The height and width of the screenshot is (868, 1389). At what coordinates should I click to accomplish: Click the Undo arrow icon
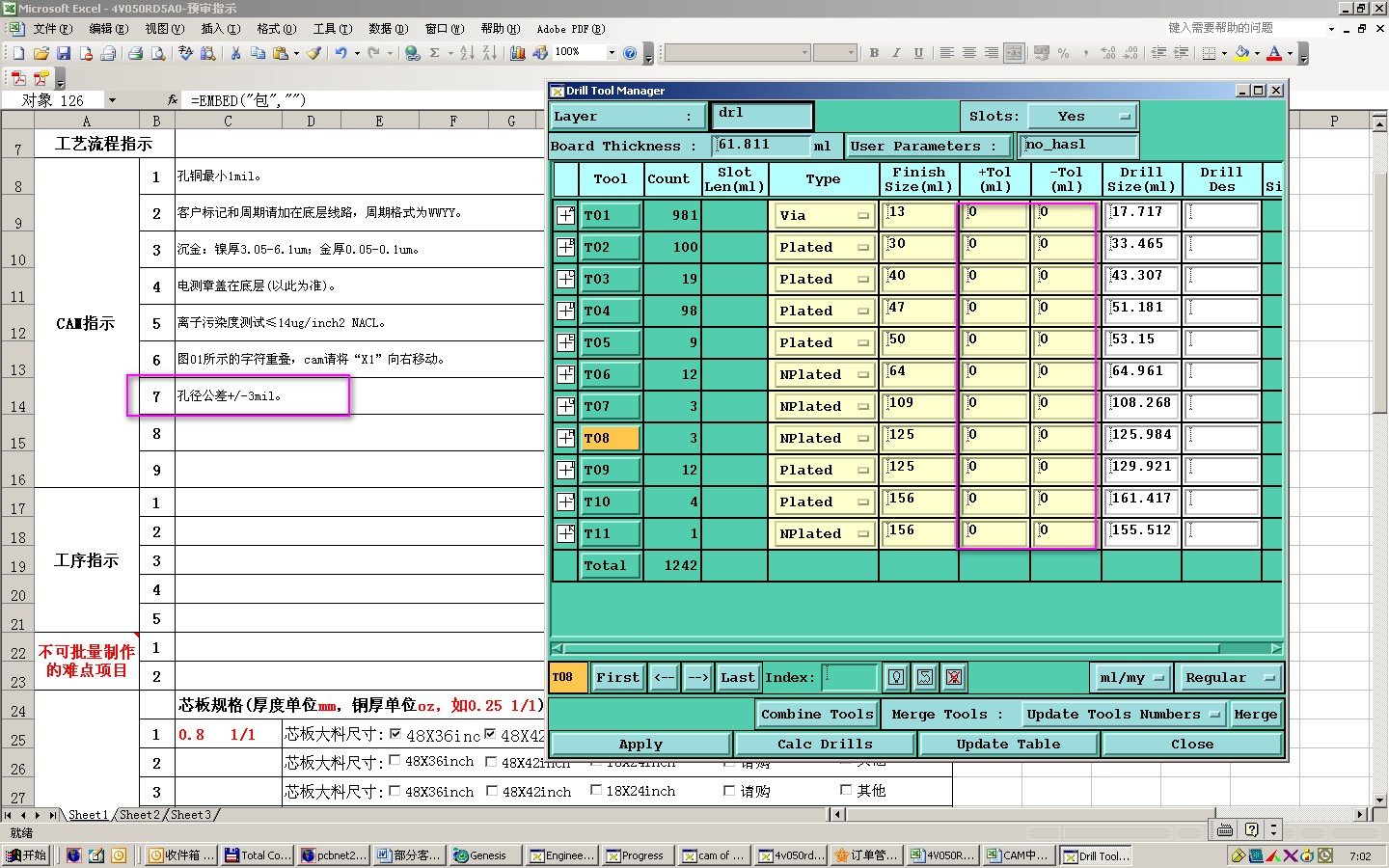click(340, 53)
